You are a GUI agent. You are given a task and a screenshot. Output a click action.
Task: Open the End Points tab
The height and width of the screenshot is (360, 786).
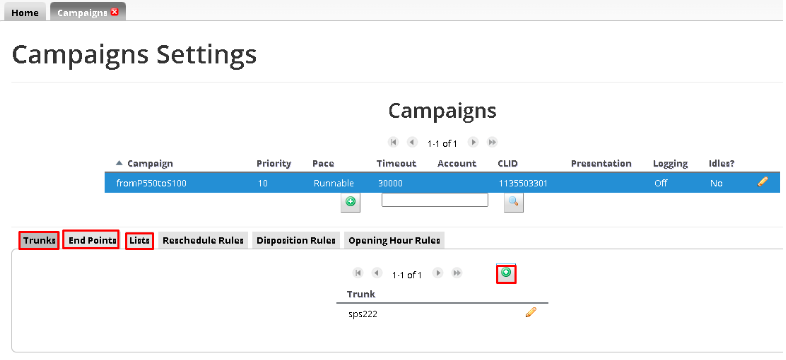(x=92, y=241)
